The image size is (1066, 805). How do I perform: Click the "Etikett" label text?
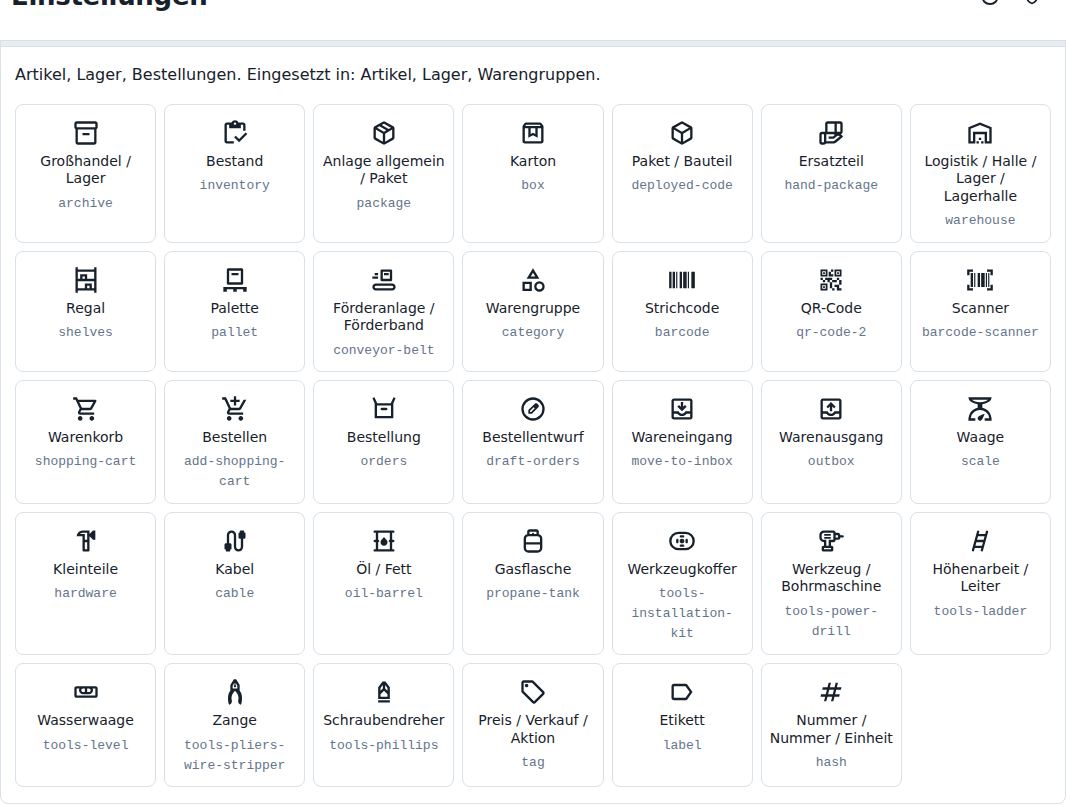pos(682,720)
